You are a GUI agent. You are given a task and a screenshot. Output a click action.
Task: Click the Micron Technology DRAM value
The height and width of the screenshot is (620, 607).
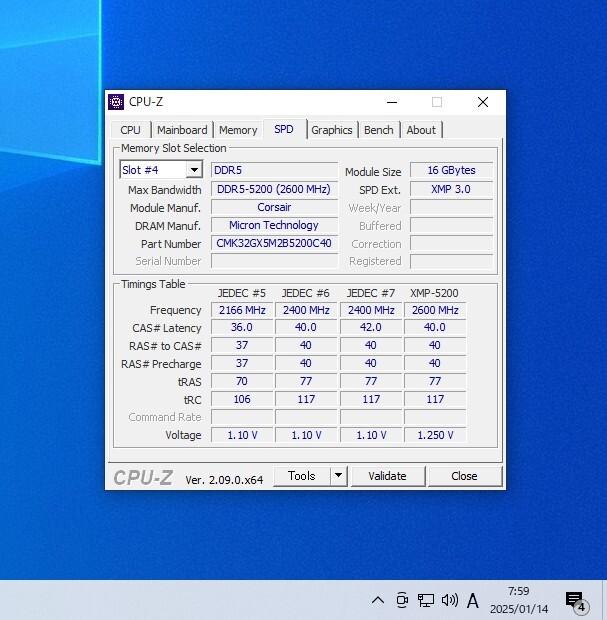tap(274, 225)
